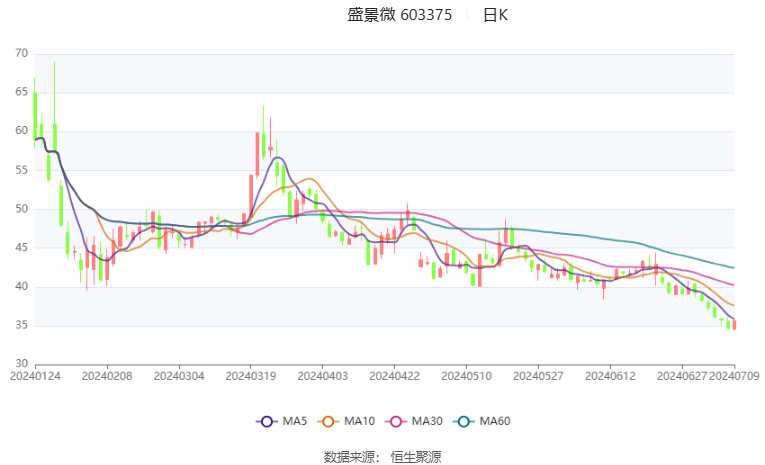Click y-axis value 50
The width and height of the screenshot is (765, 465).
(x=21, y=209)
